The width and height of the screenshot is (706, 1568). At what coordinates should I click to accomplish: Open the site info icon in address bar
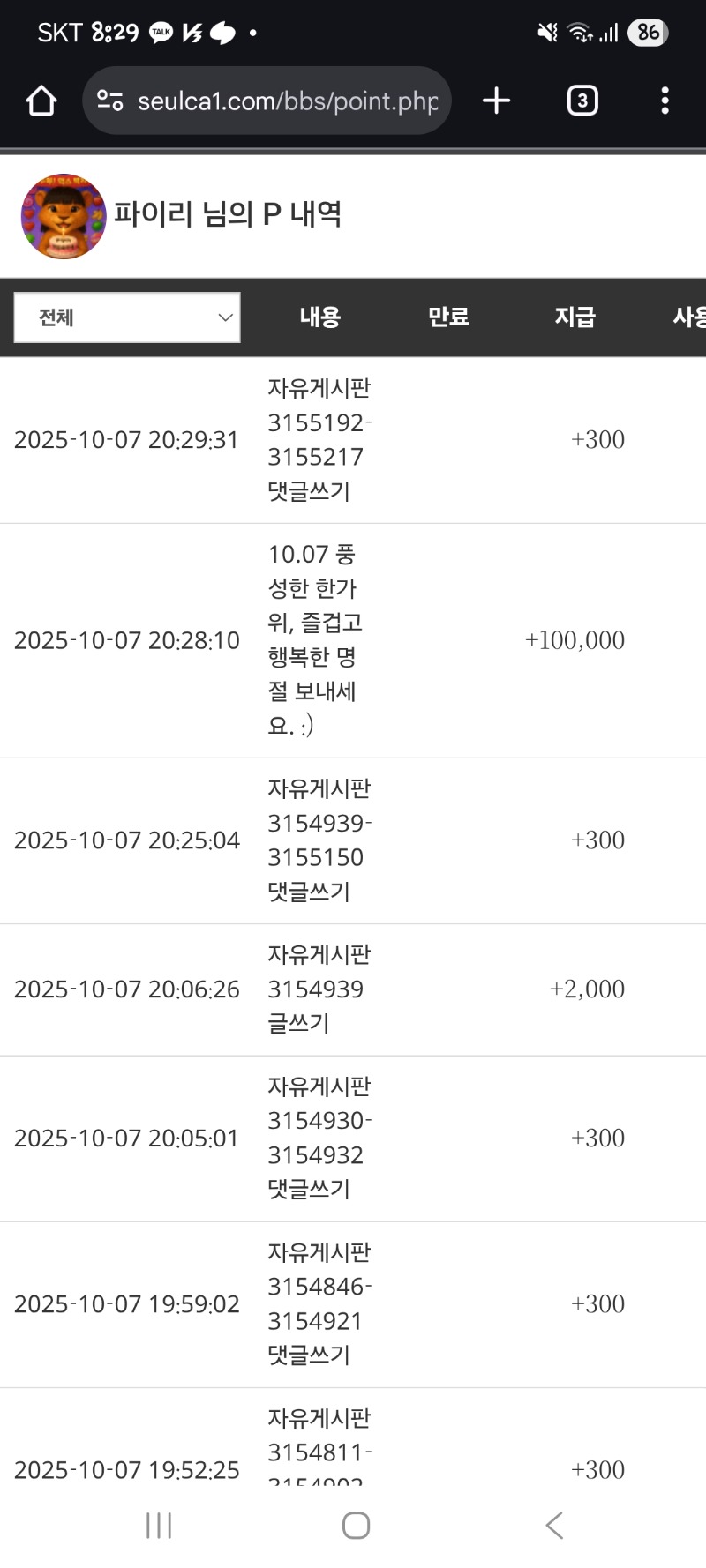pos(109,101)
